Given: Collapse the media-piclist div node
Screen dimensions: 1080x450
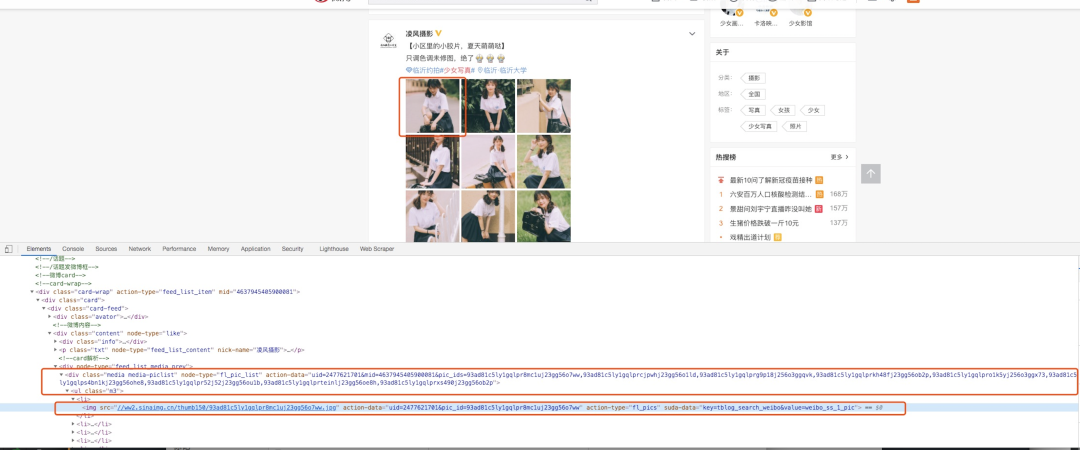Looking at the screenshot, I should pyautogui.click(x=61, y=375).
